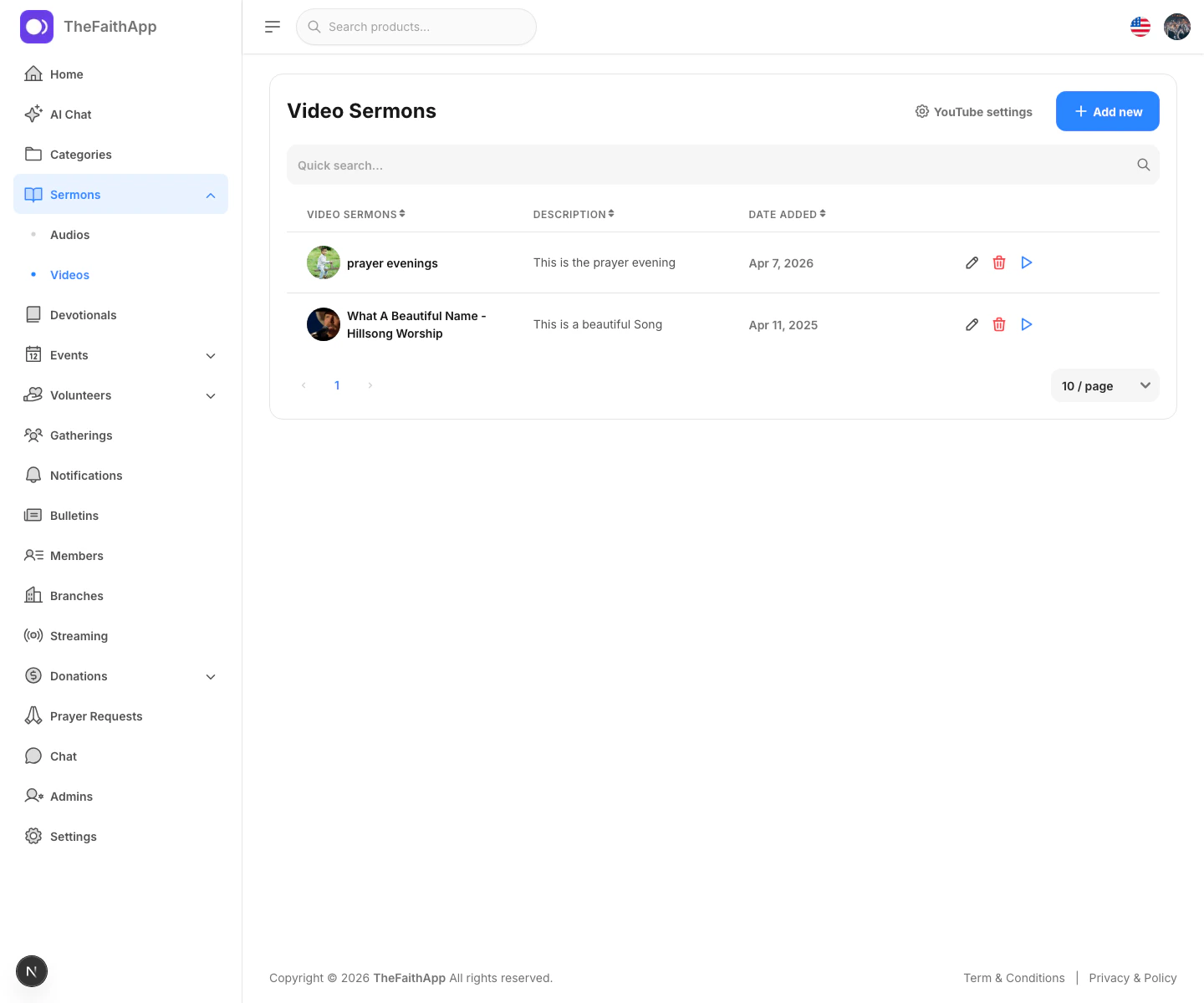Click the Add new button
Viewport: 1204px width, 1003px height.
pyautogui.click(x=1108, y=111)
